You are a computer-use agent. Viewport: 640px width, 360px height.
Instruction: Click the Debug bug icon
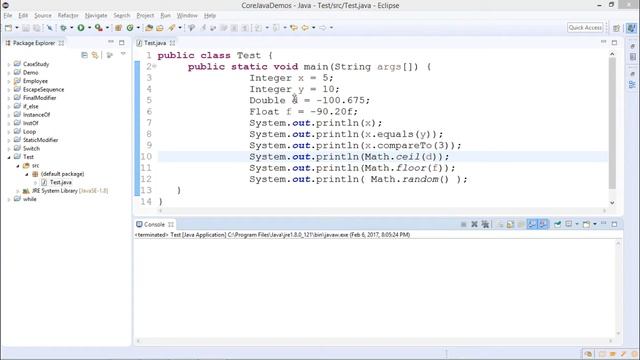click(63, 28)
